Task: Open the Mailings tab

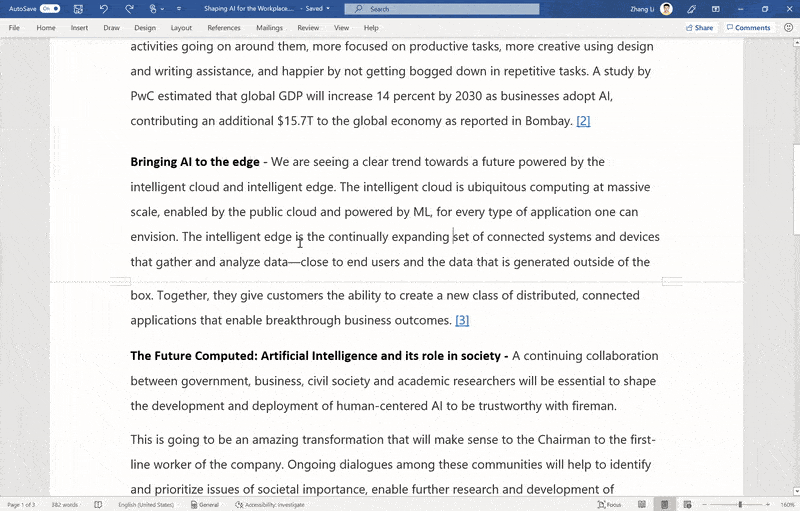Action: click(269, 28)
